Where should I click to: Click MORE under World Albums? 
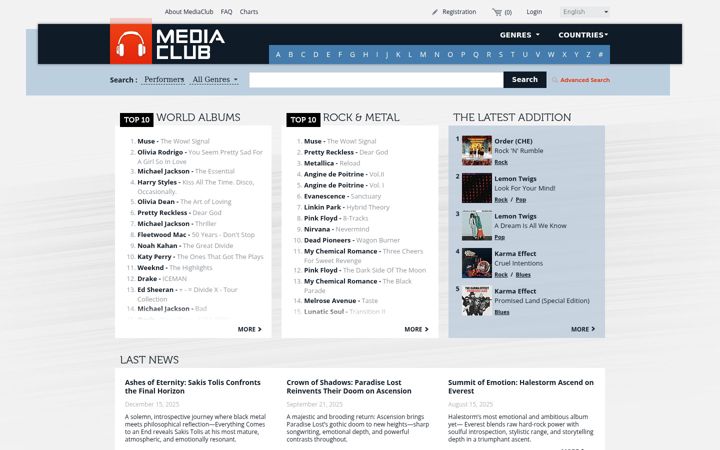[249, 329]
